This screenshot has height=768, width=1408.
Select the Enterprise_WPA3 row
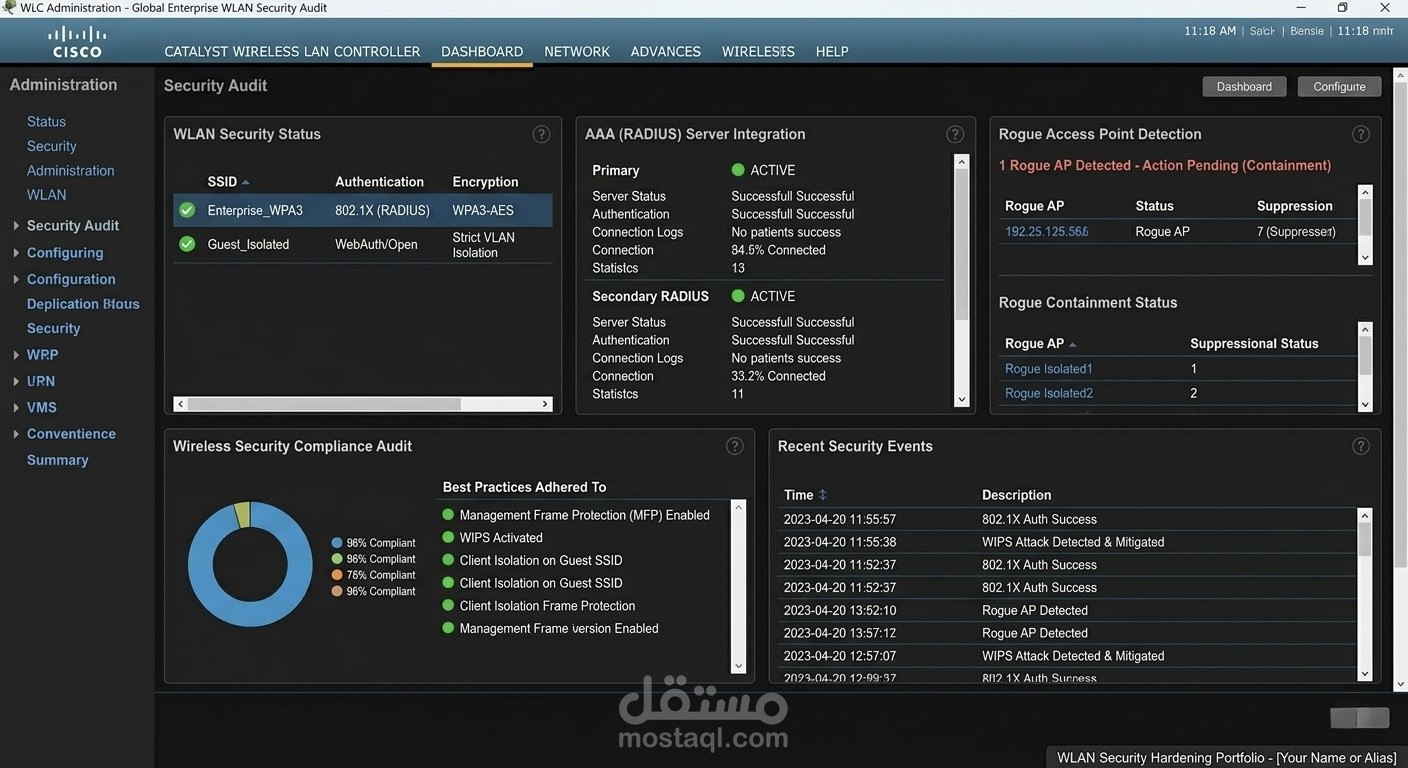(363, 210)
